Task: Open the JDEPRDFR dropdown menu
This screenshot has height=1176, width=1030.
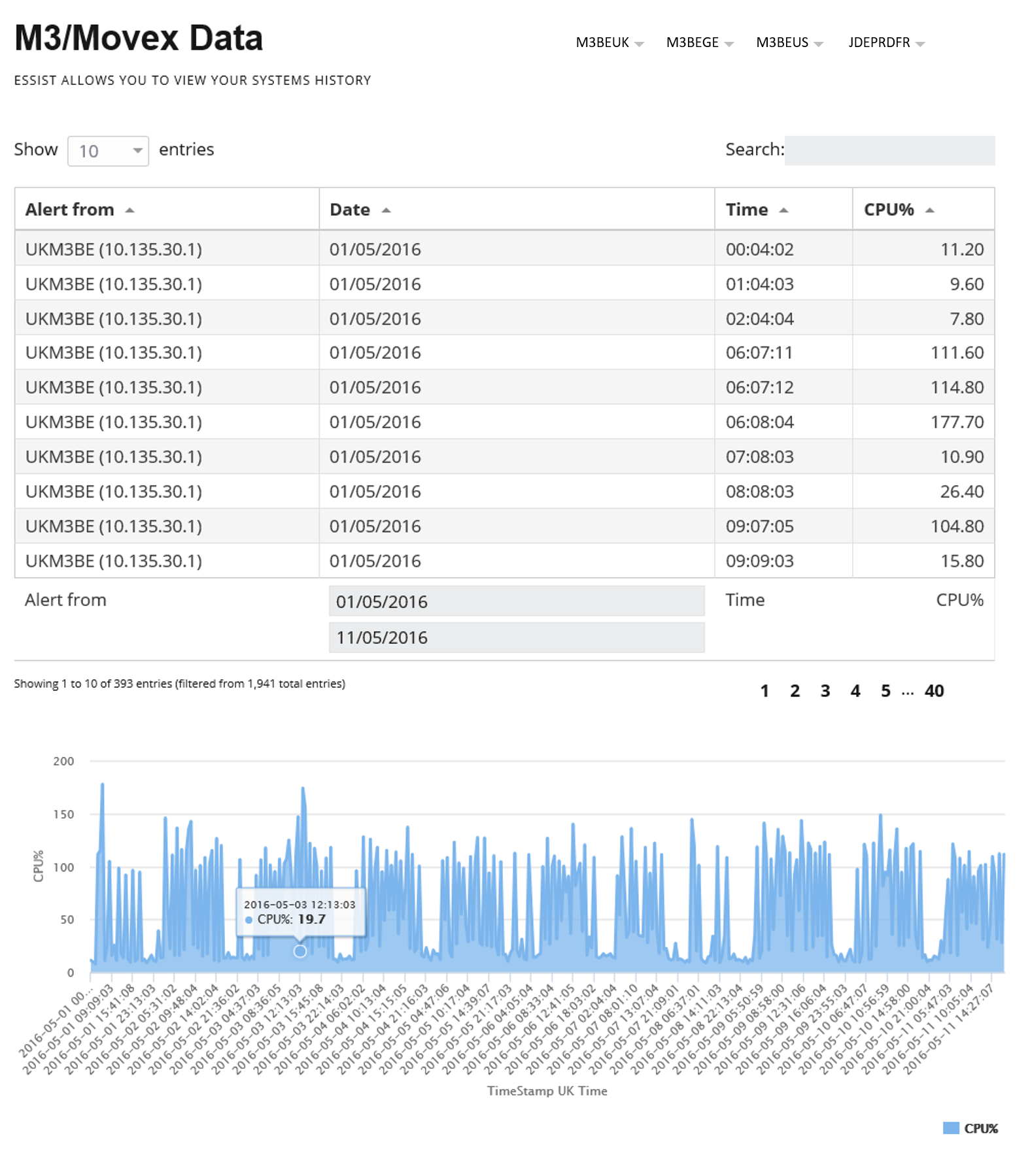Action: (886, 42)
